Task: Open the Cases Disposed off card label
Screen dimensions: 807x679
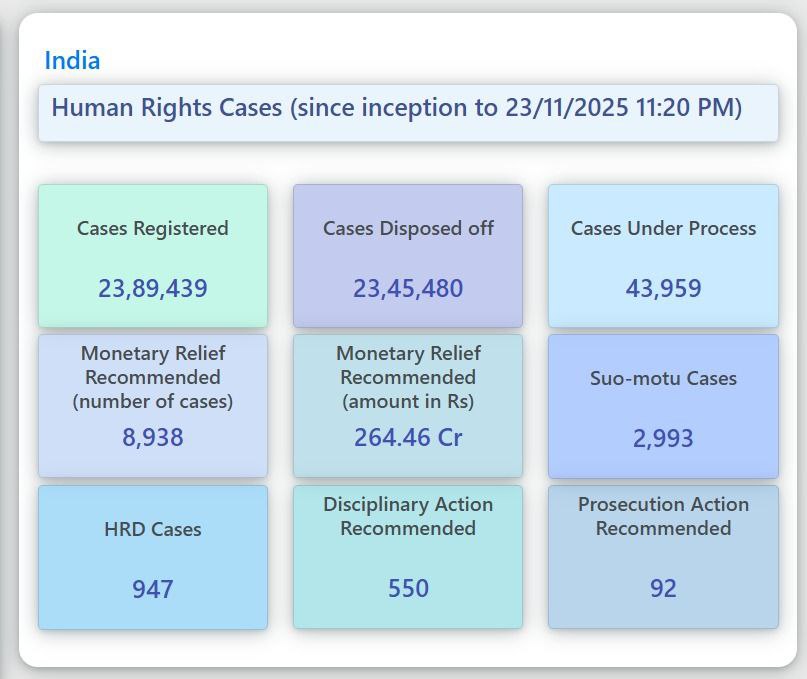Action: click(x=408, y=228)
